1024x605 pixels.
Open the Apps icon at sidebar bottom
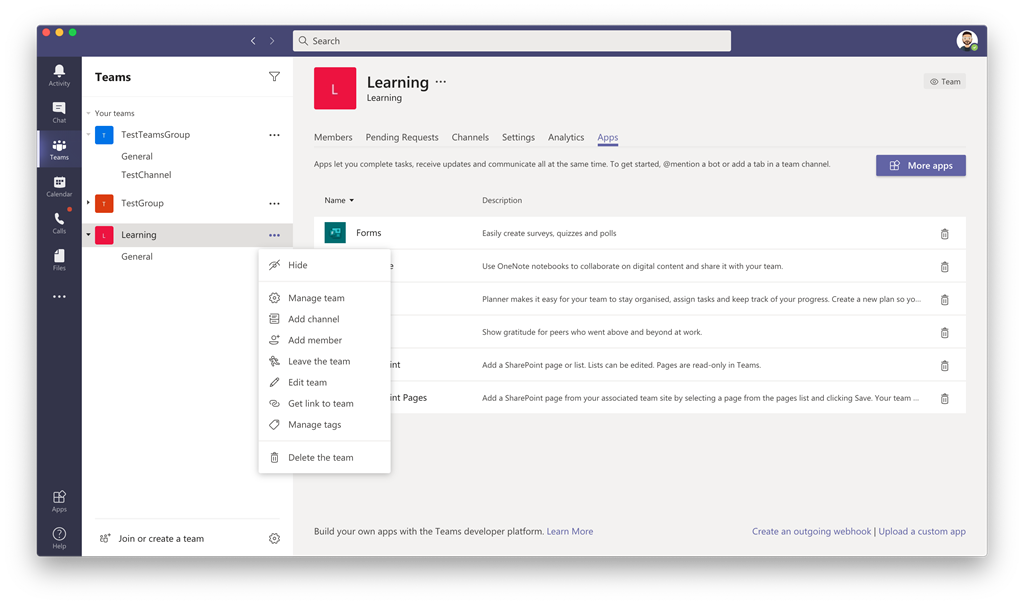point(58,498)
